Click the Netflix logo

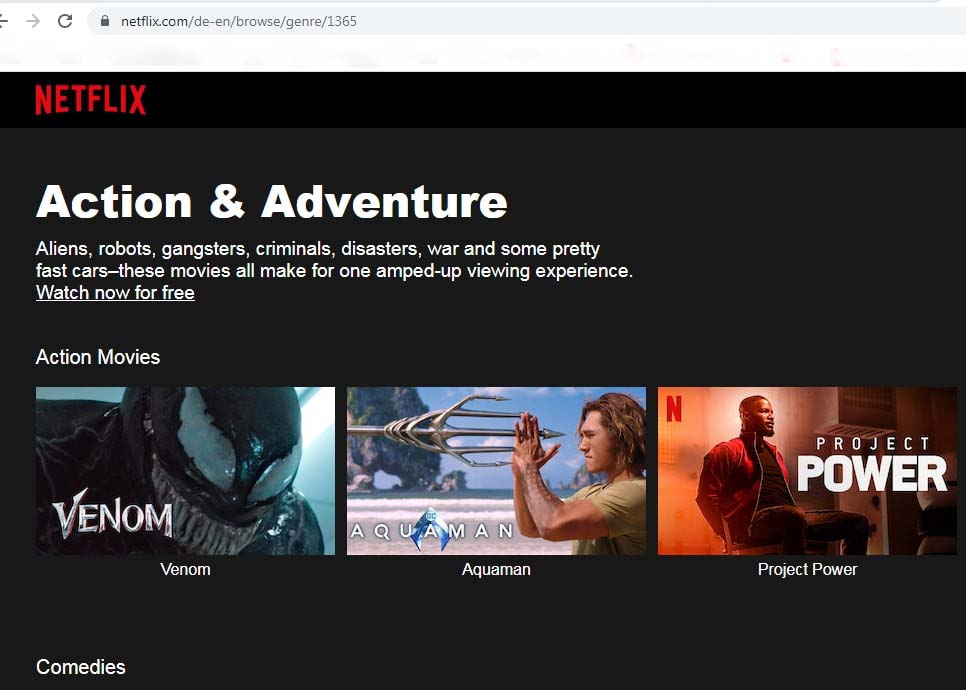pyautogui.click(x=91, y=100)
